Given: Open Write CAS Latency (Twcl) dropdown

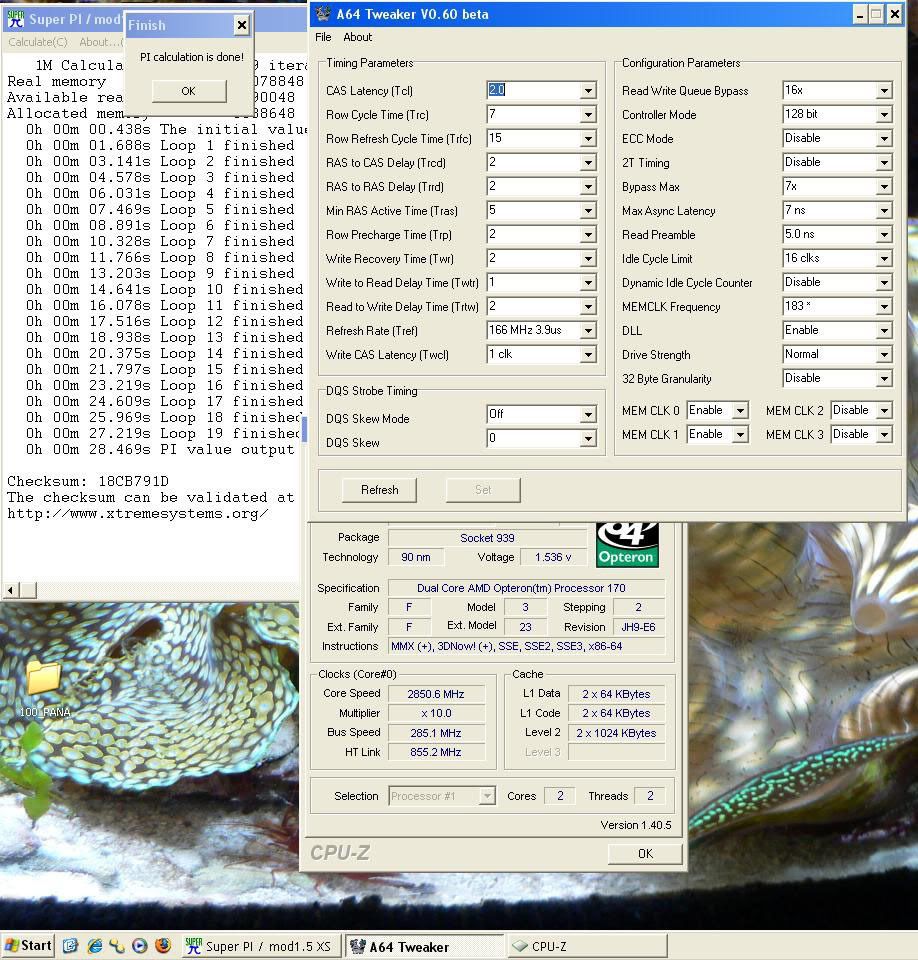Looking at the screenshot, I should [x=589, y=354].
